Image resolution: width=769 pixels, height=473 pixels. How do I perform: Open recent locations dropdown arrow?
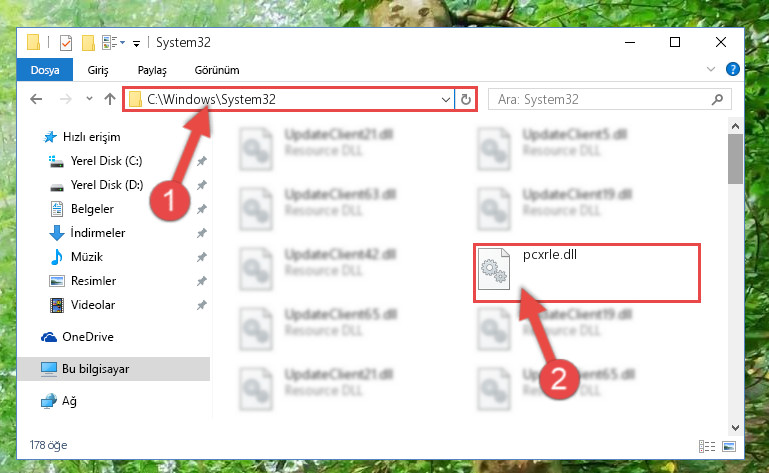(x=89, y=99)
